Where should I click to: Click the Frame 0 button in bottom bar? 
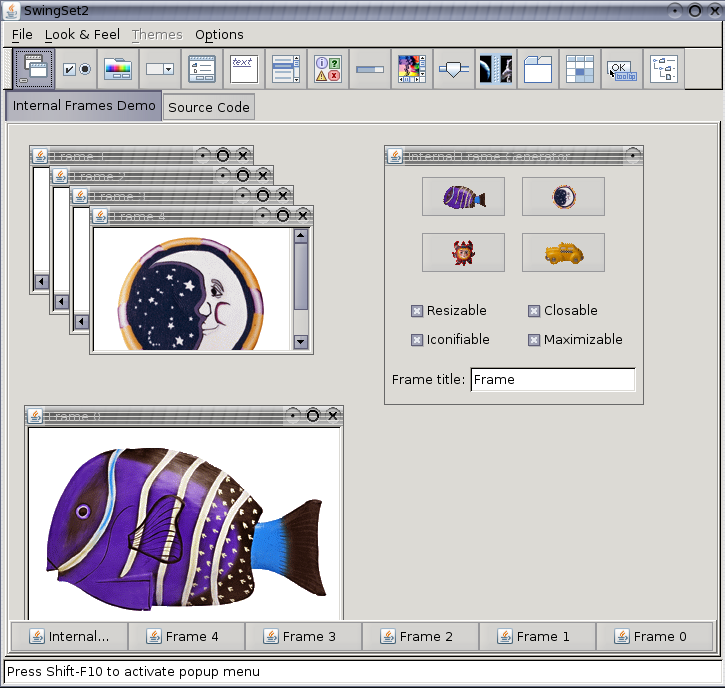654,636
